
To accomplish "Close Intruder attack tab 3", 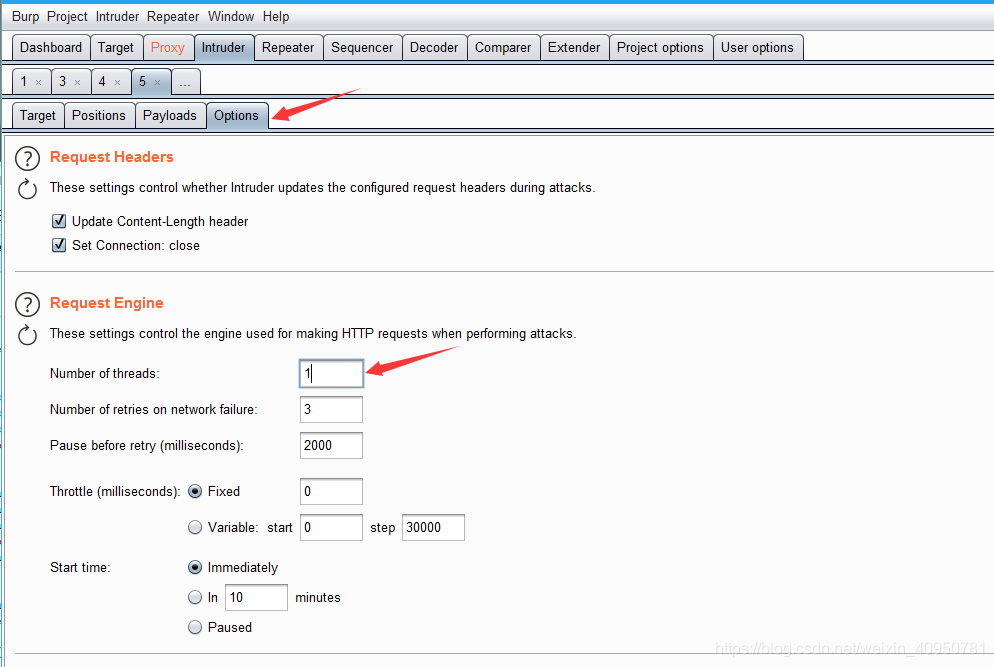I will [x=77, y=82].
